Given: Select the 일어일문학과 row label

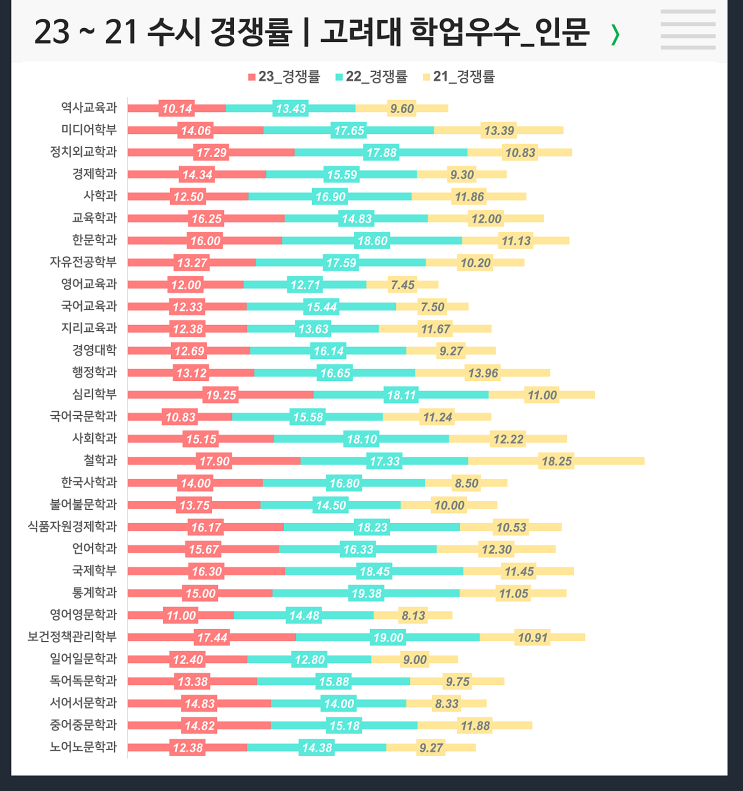Looking at the screenshot, I should (x=83, y=659).
